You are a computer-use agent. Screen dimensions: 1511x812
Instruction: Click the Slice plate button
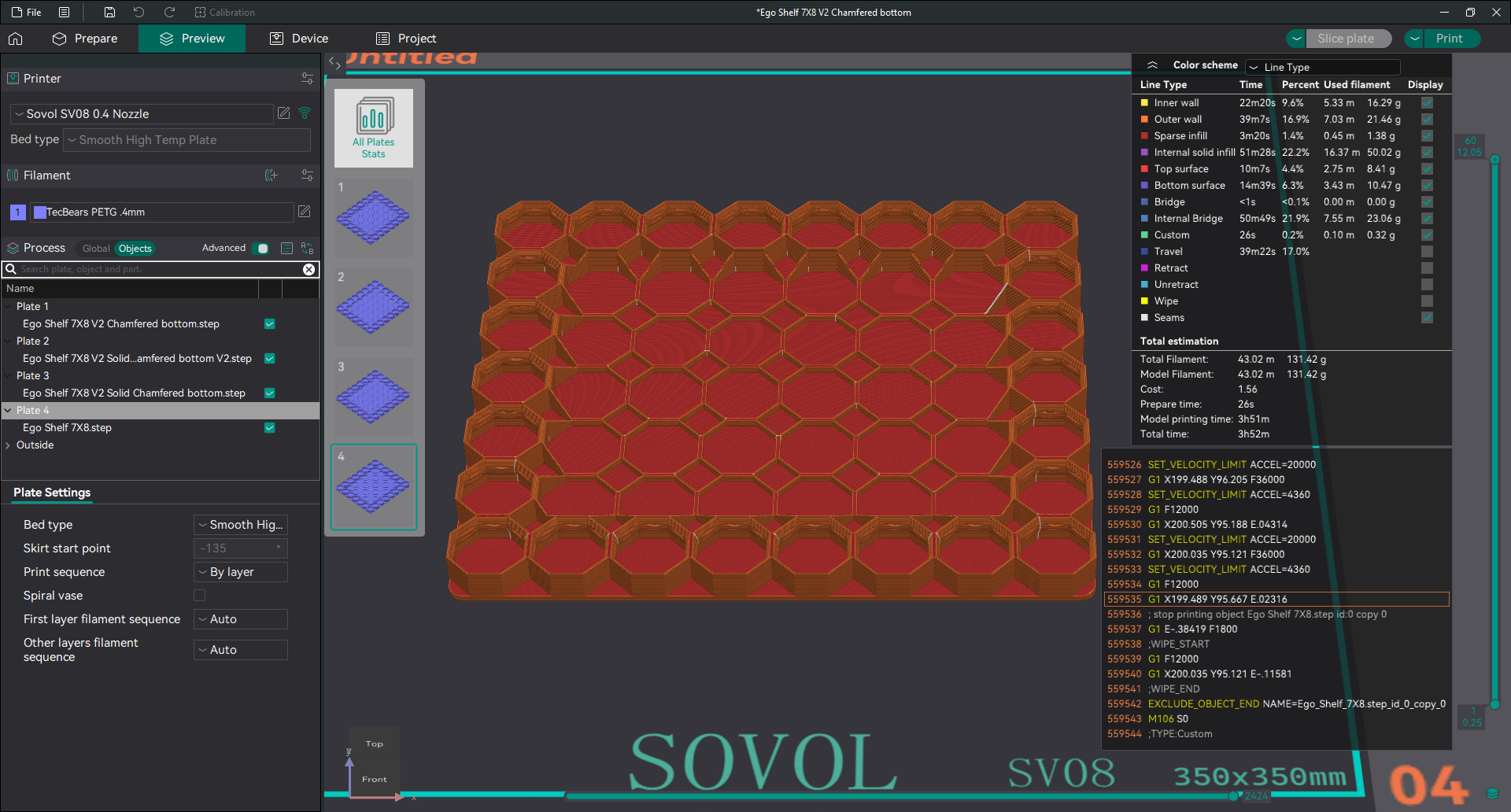coord(1347,39)
